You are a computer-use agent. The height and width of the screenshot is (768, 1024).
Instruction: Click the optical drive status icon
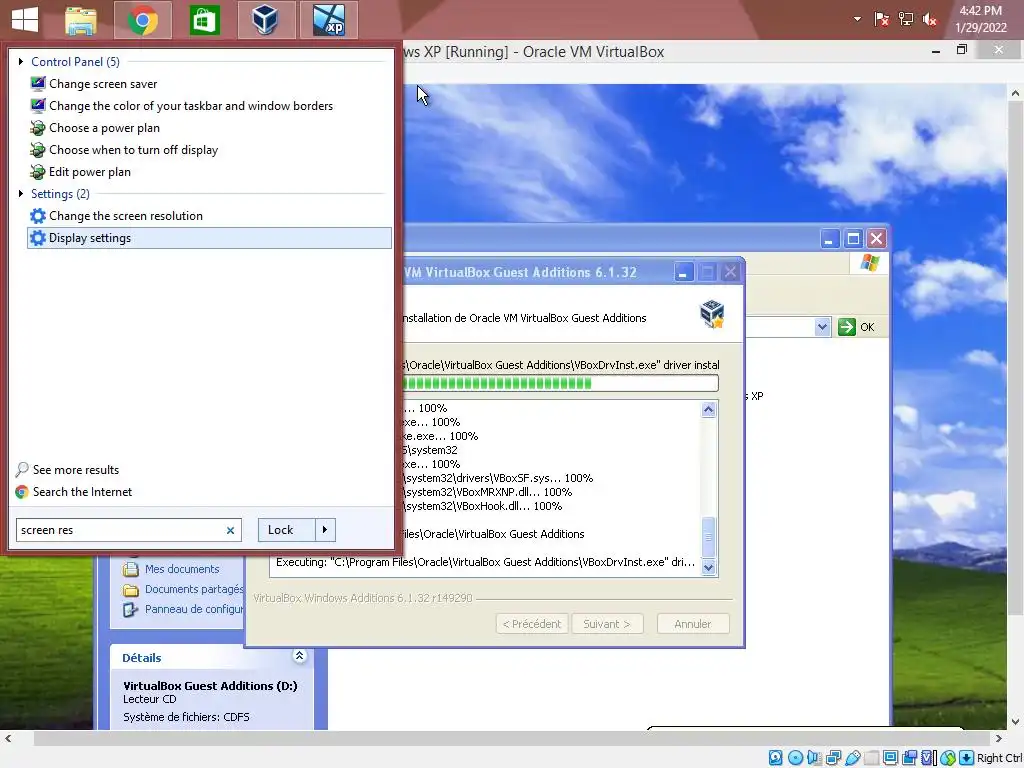pyautogui.click(x=795, y=758)
